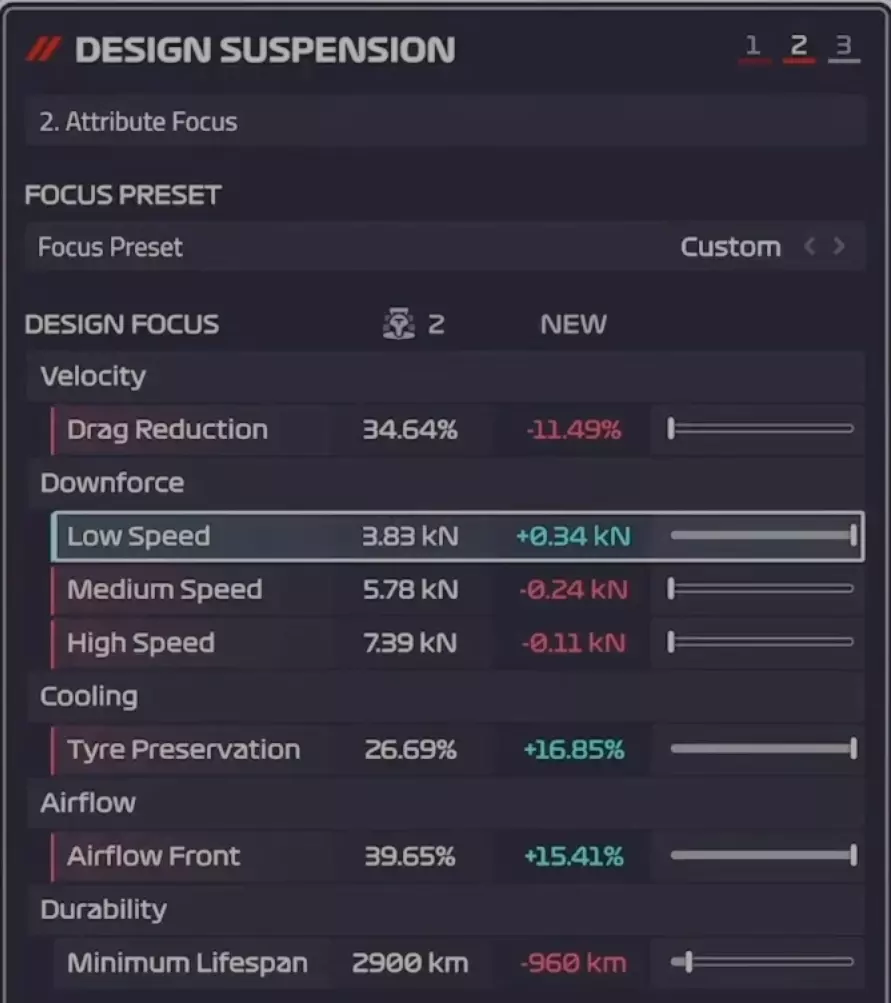The width and height of the screenshot is (891, 1003).
Task: Switch to step 3 tab
Action: 843,46
